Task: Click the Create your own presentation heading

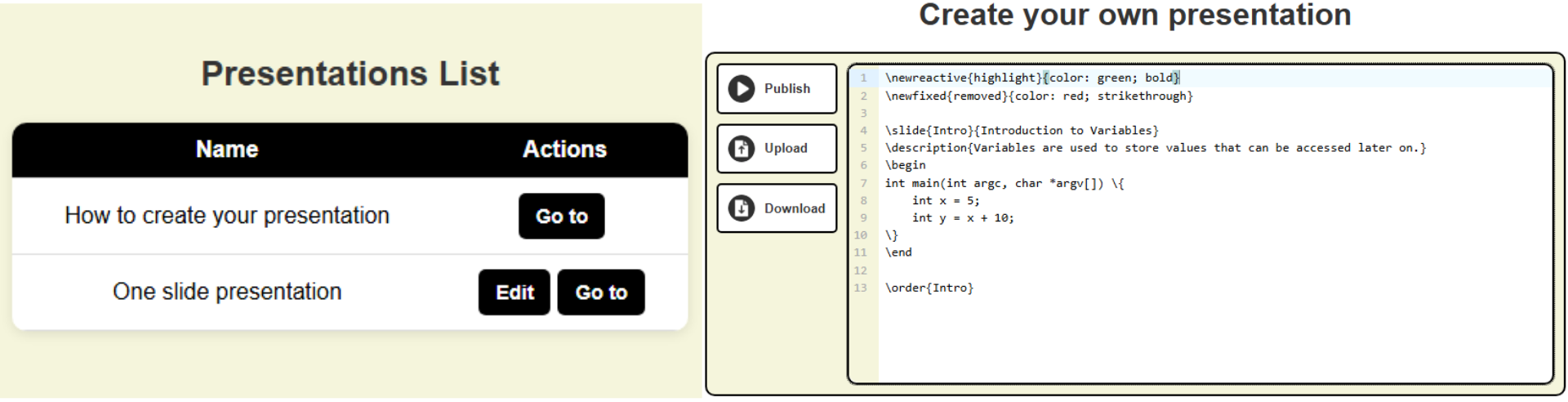Action: [x=1134, y=16]
